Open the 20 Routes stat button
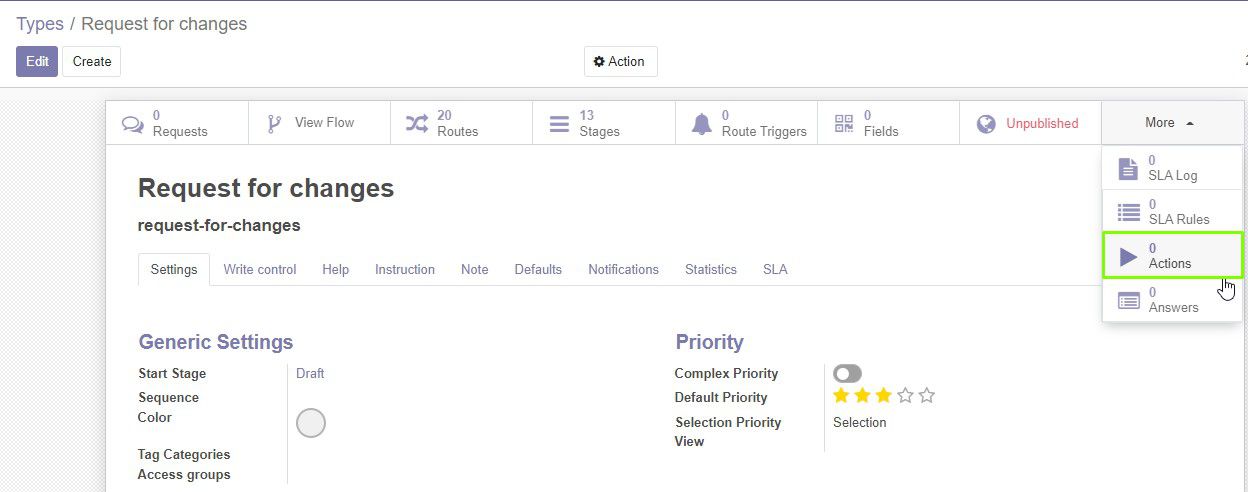Image resolution: width=1248 pixels, height=492 pixels. (462, 123)
